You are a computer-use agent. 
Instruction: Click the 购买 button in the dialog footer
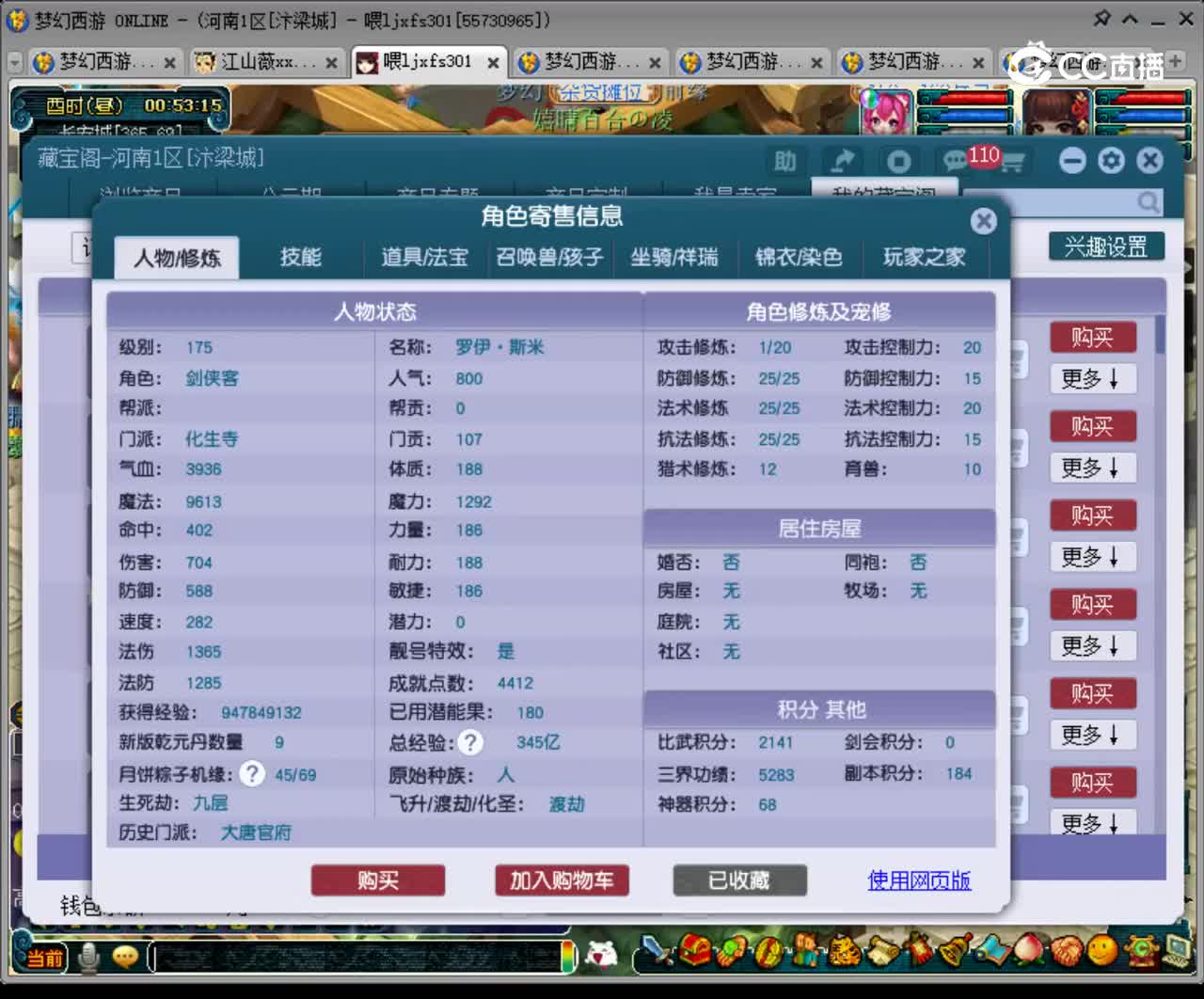coord(378,880)
